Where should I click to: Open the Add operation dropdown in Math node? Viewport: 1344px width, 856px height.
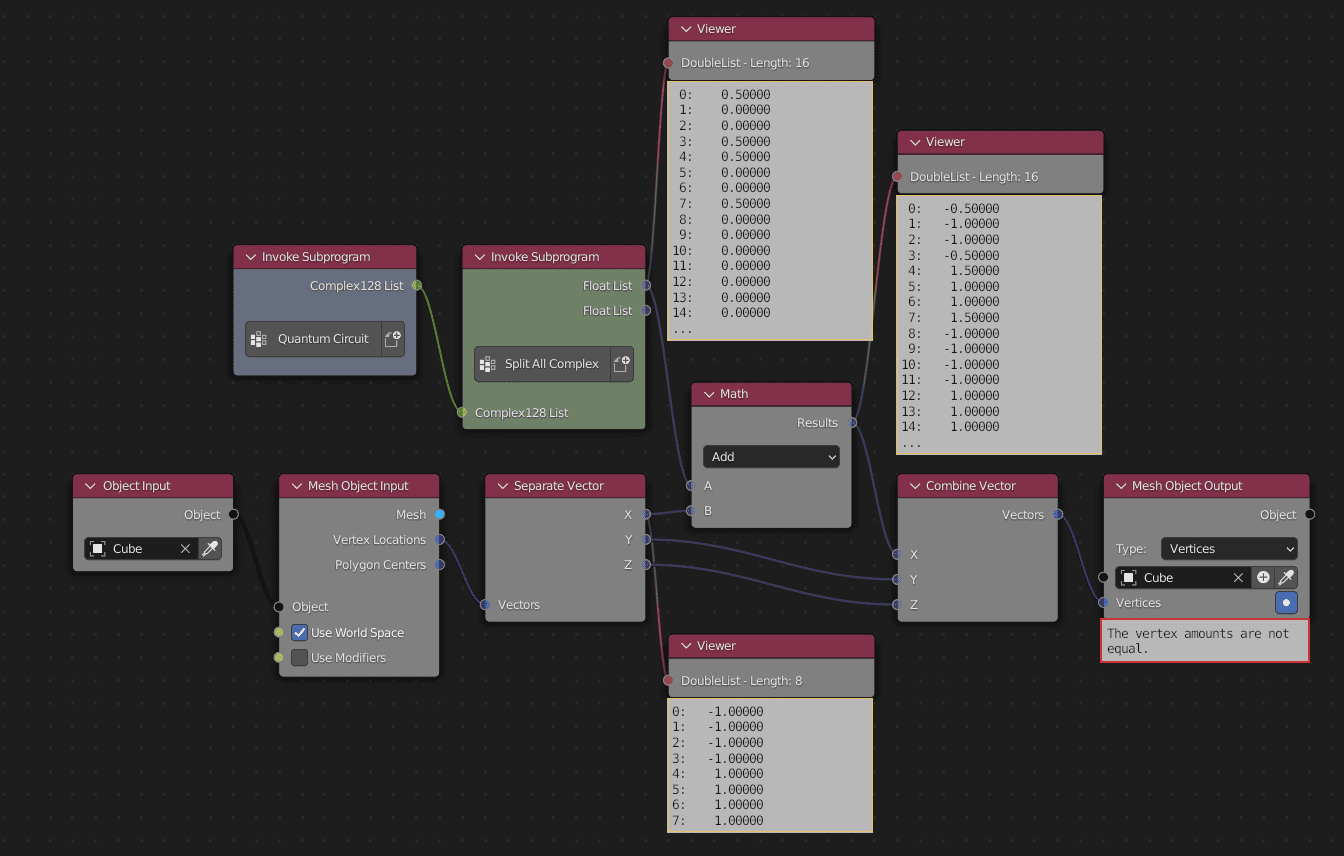pos(771,457)
